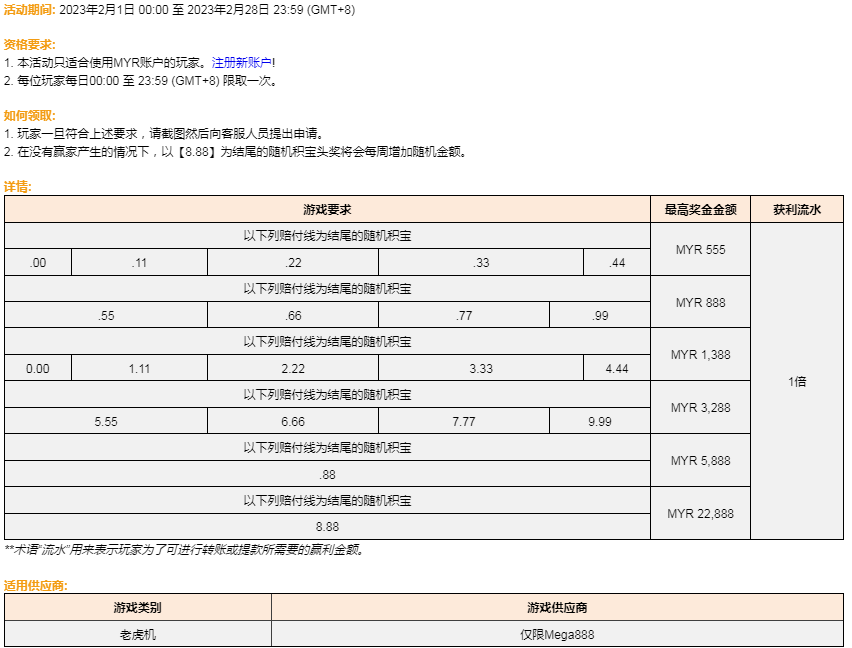This screenshot has width=852, height=648.
Task: Click the 游戏供应商 header cell
Action: point(557,608)
